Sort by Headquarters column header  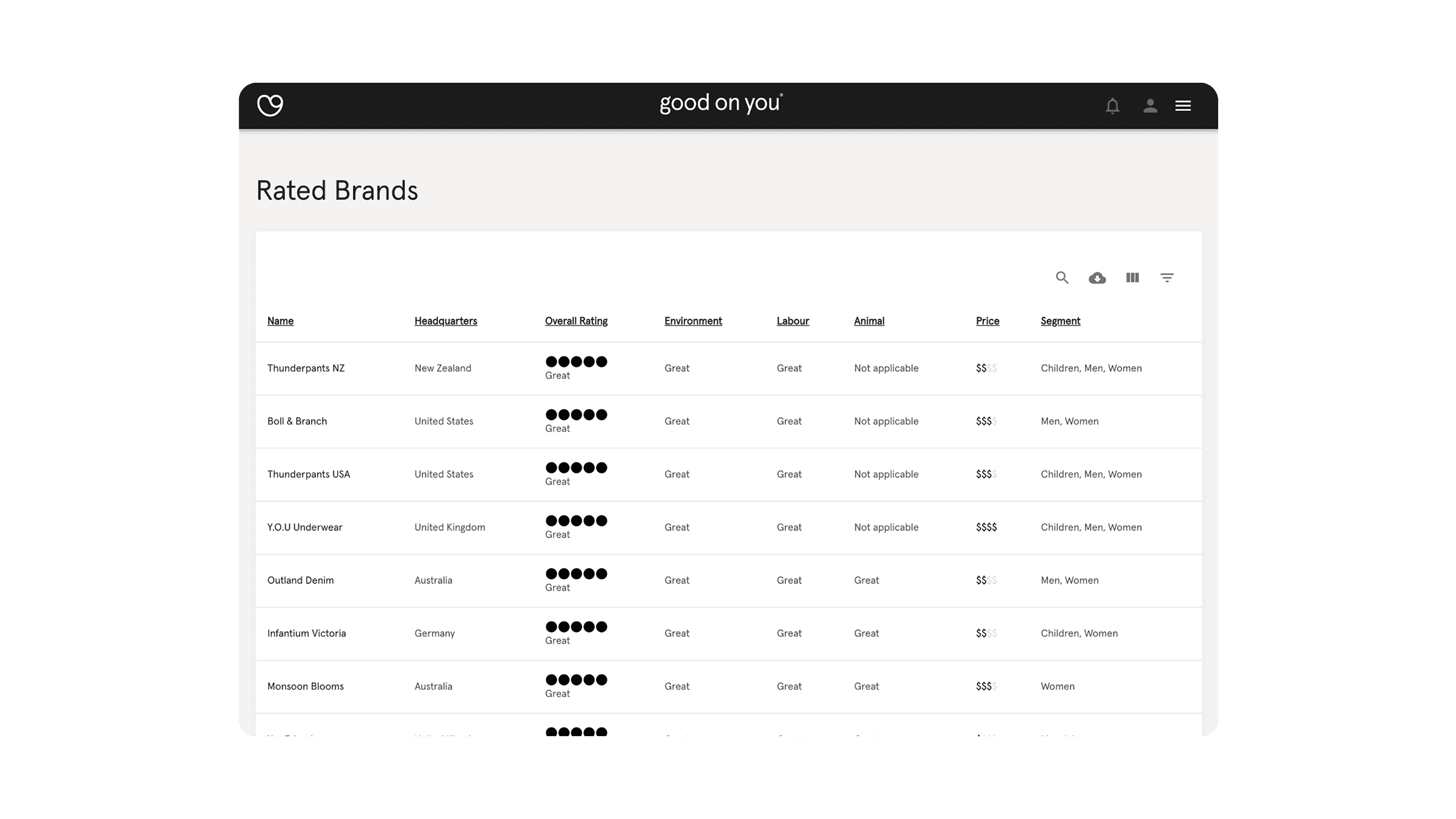coord(445,321)
